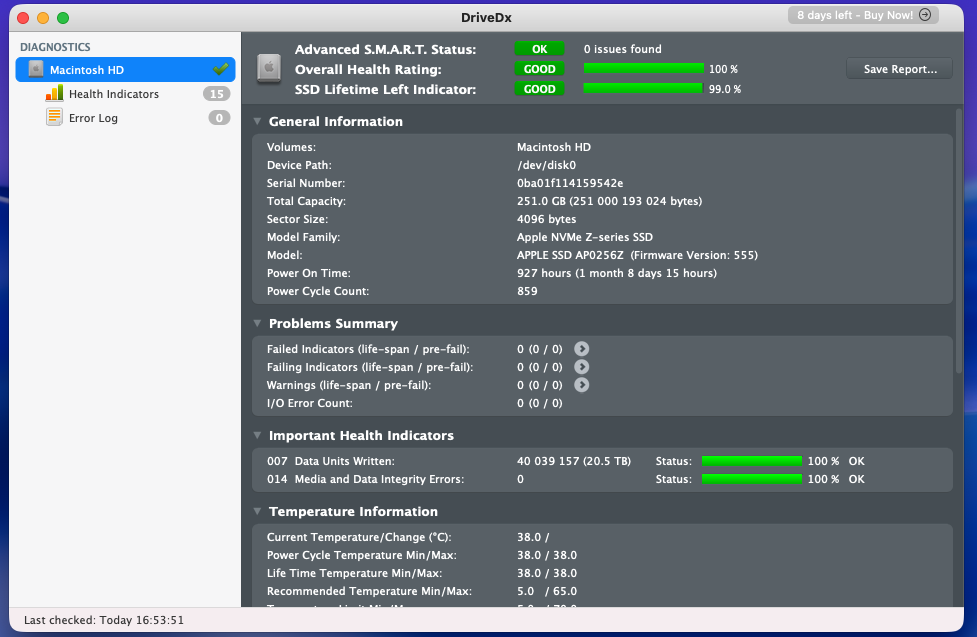This screenshot has height=637, width=977.
Task: Click the Error Log document icon
Action: point(54,117)
